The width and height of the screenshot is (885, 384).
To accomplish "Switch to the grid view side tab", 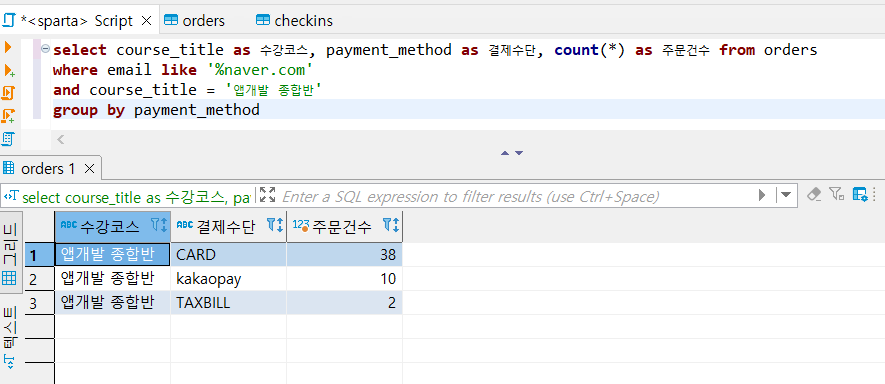I will click(x=10, y=253).
